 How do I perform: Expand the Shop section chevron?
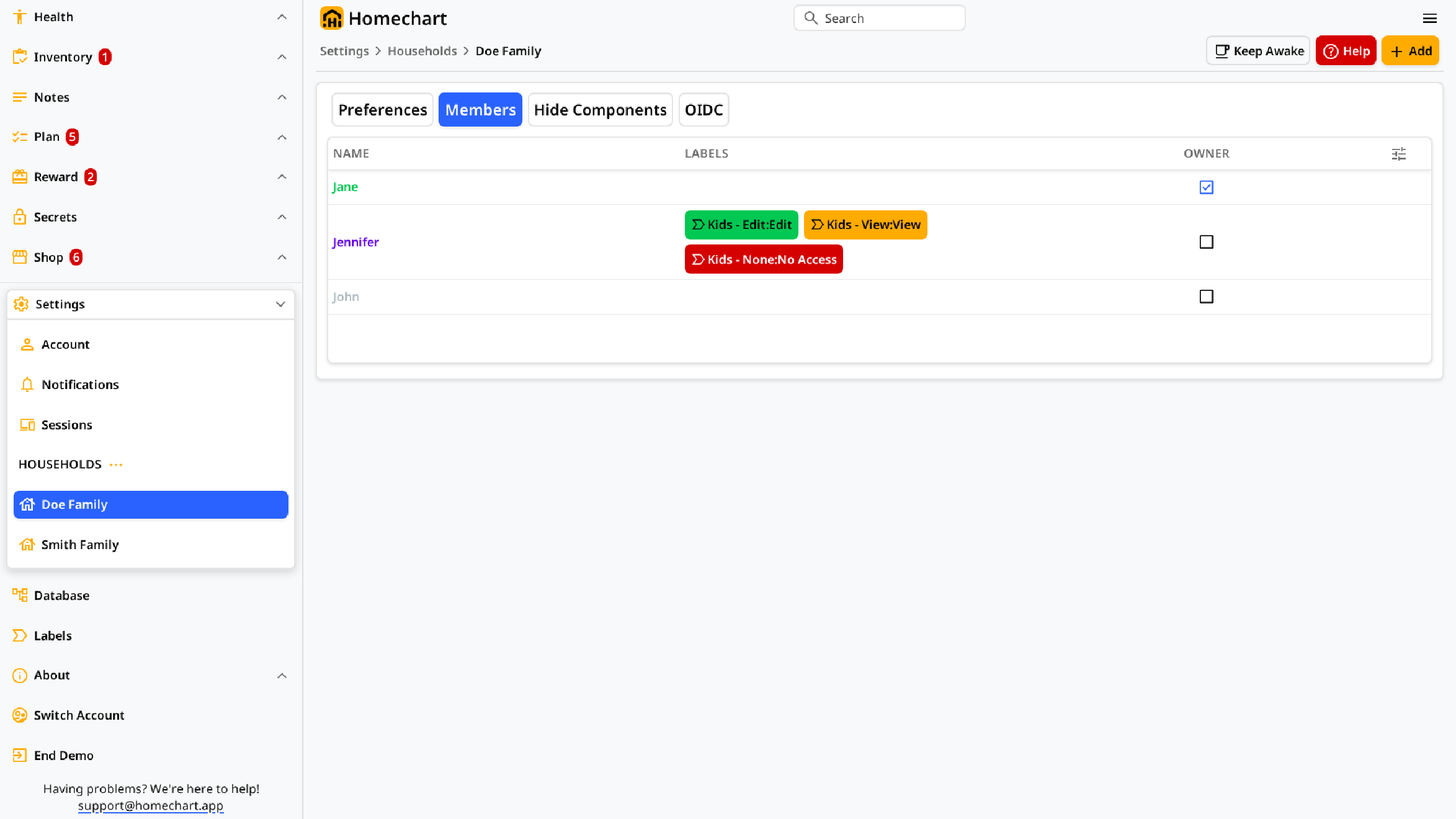282,257
